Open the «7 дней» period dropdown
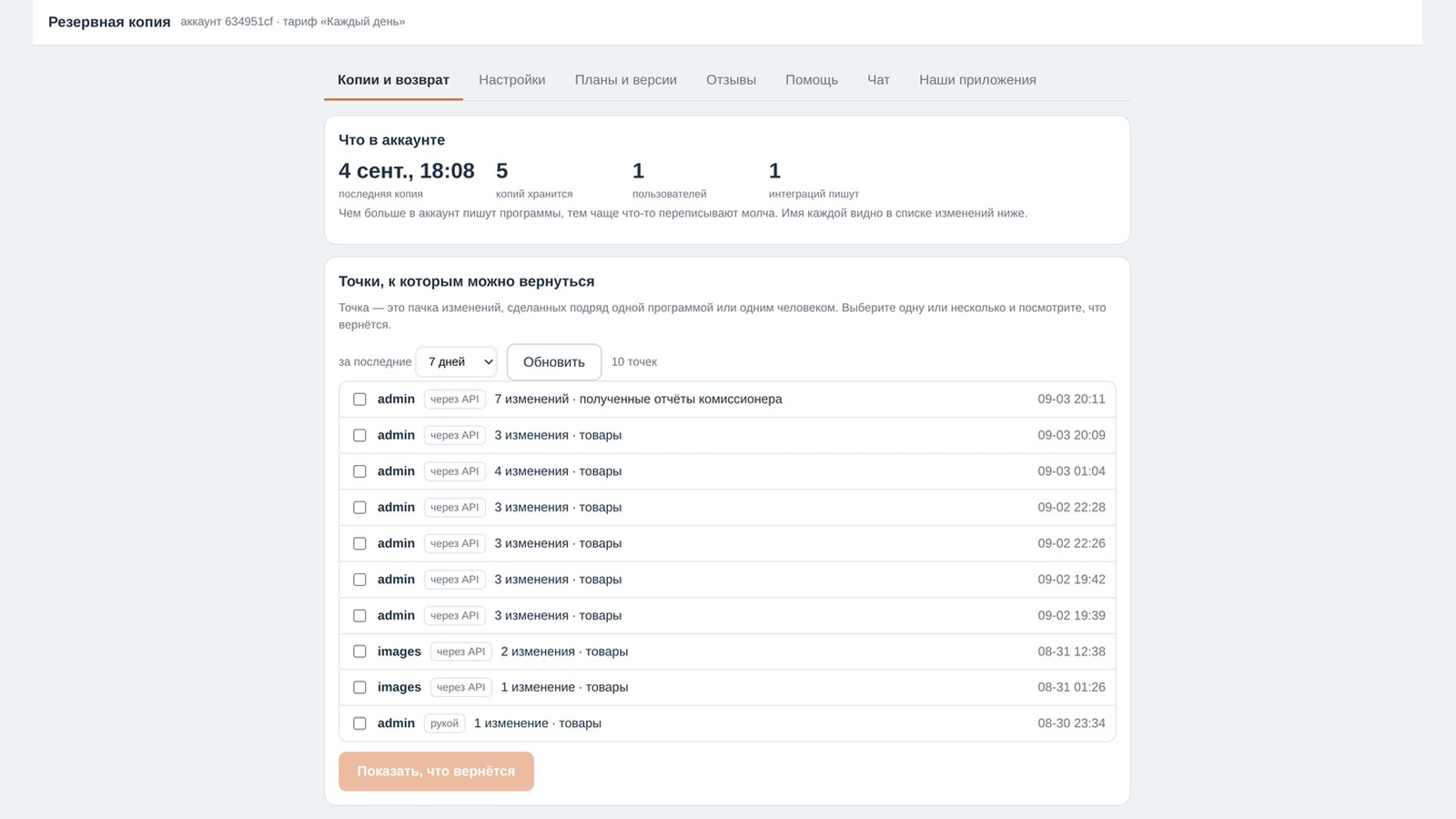The image size is (1456, 819). (456, 361)
